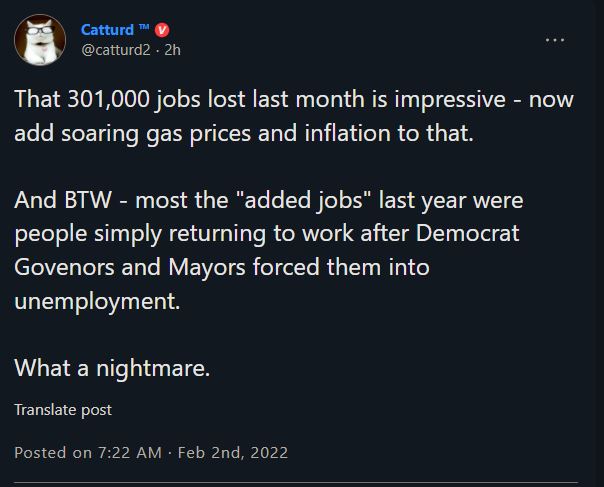The width and height of the screenshot is (604, 487).
Task: Click the Translate post link
Action: pyautogui.click(x=63, y=410)
